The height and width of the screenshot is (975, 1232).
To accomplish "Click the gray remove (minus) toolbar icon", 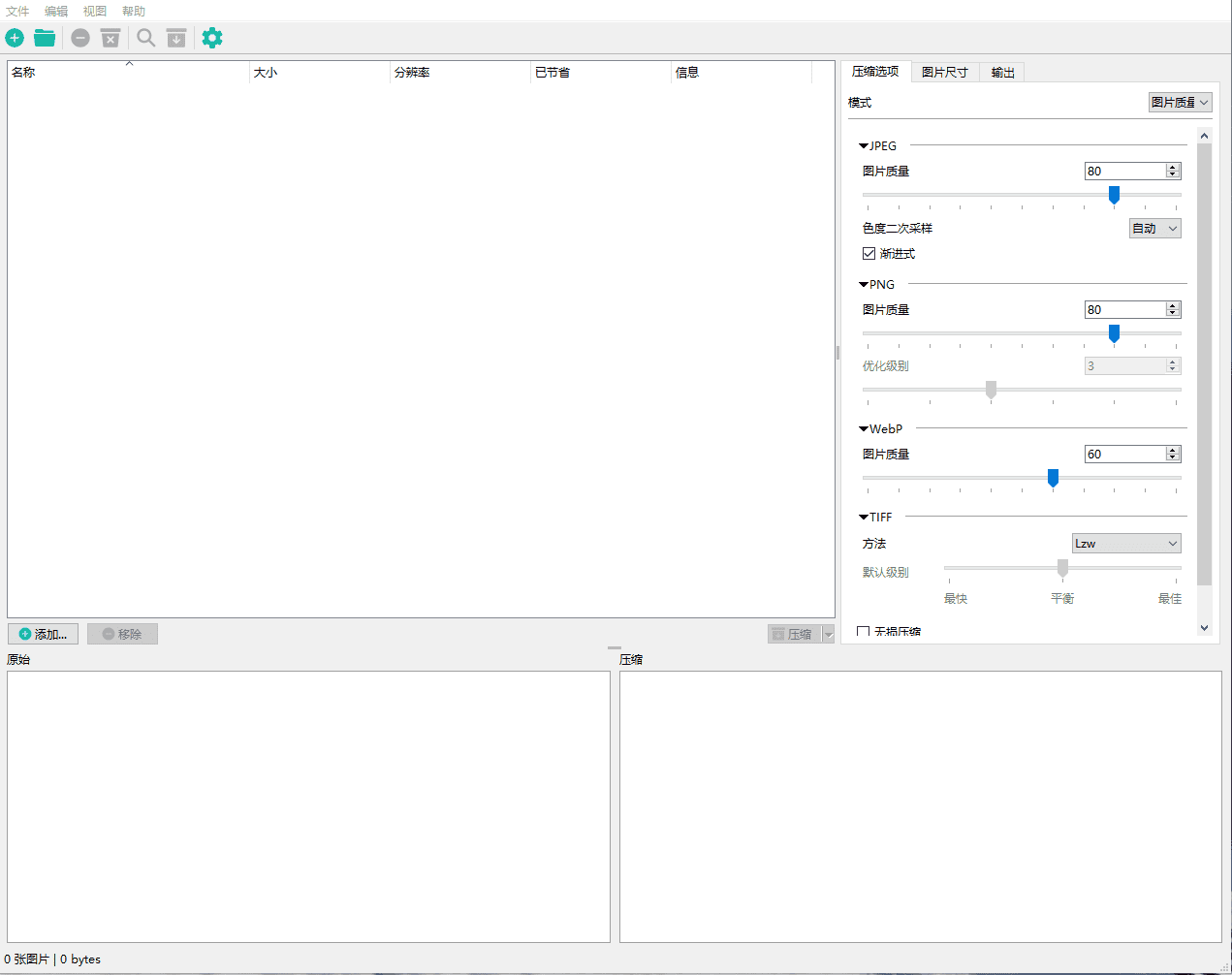I will click(80, 38).
